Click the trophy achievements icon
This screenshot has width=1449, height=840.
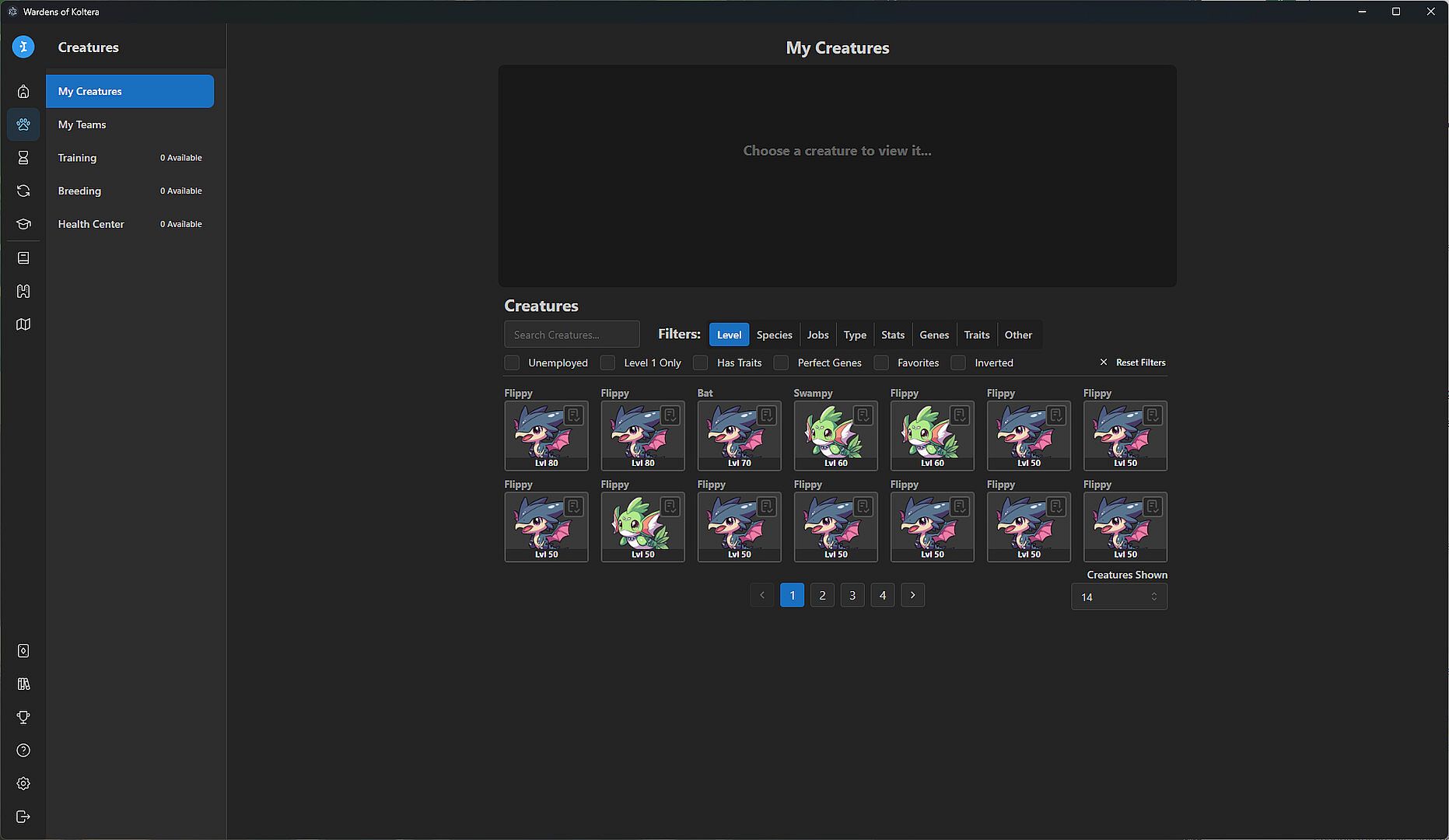(x=23, y=717)
